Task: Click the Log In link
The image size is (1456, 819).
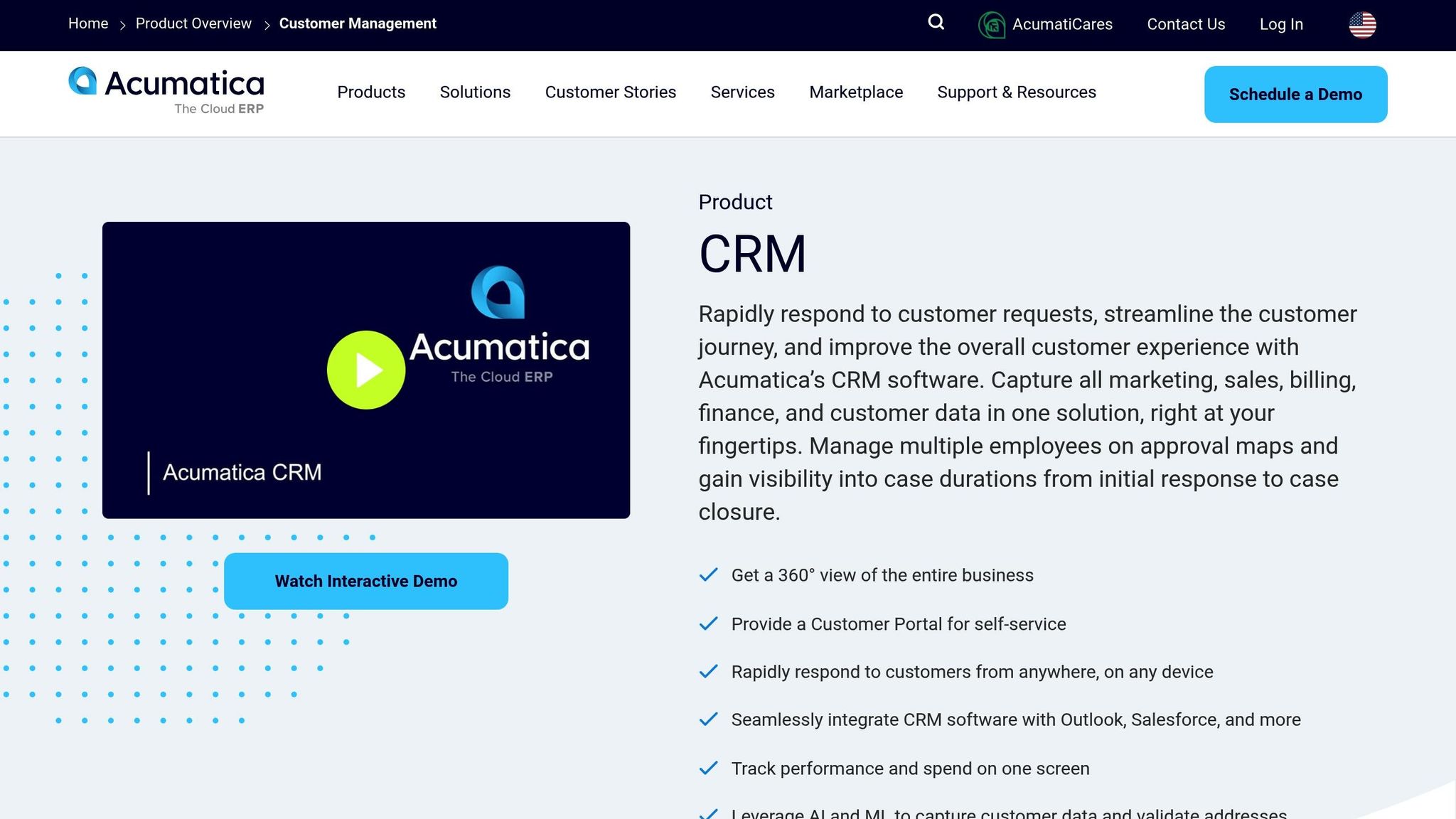Action: (1281, 24)
